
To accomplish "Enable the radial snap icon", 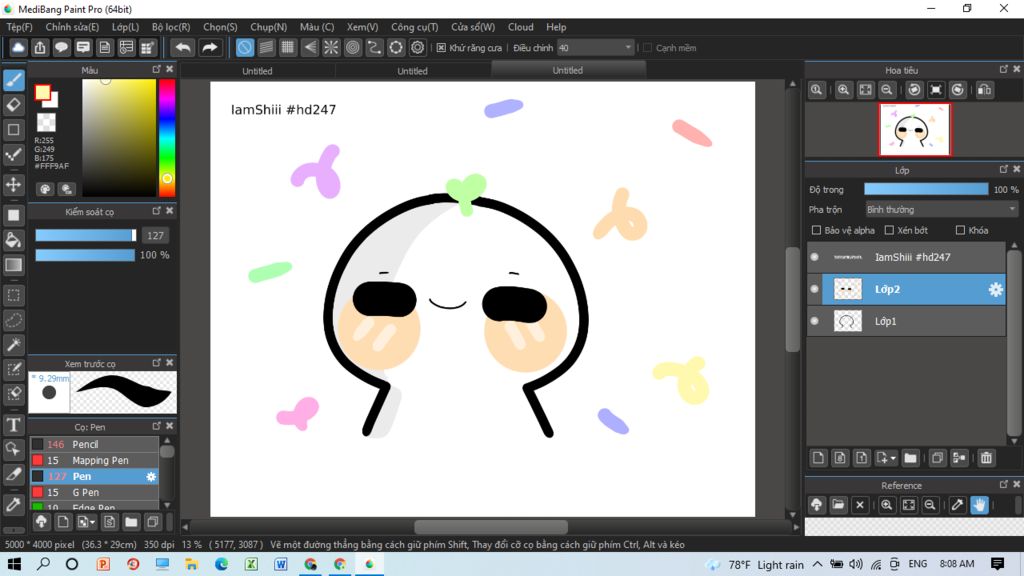I will point(331,48).
